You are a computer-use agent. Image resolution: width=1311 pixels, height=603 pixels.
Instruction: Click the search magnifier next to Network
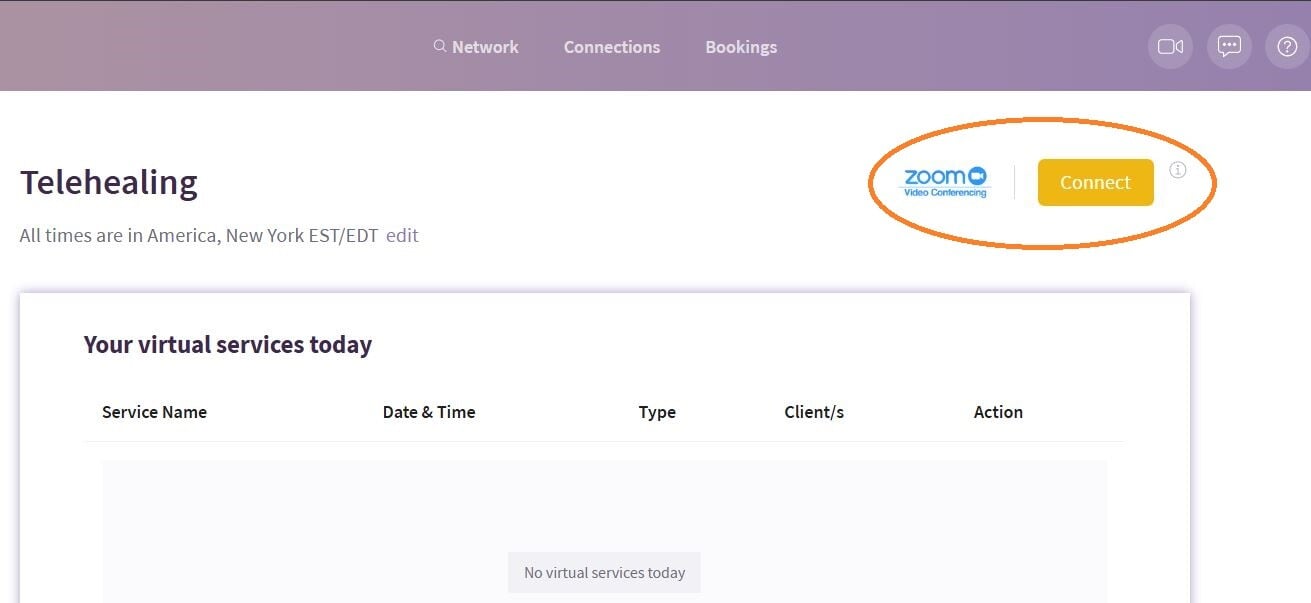click(x=439, y=46)
